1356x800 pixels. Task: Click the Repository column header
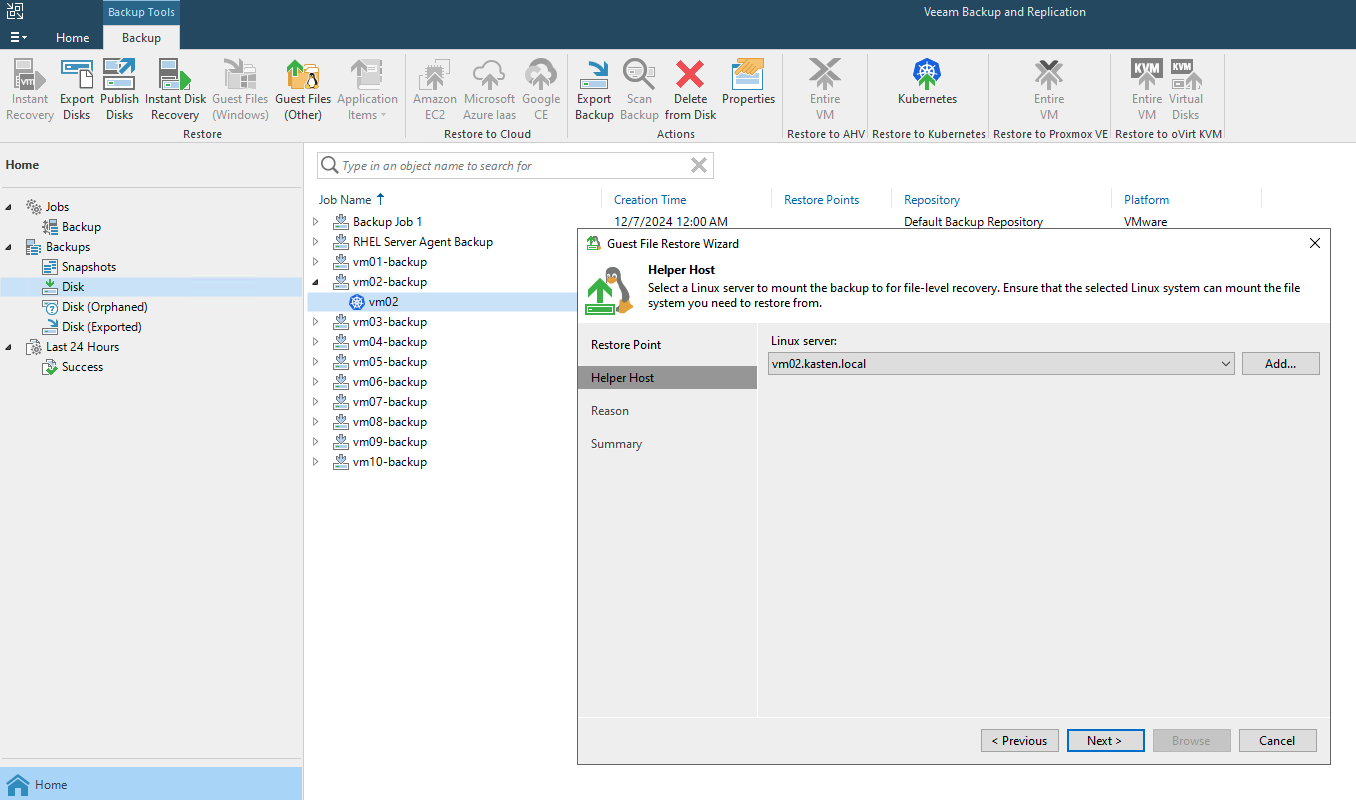[x=932, y=200]
